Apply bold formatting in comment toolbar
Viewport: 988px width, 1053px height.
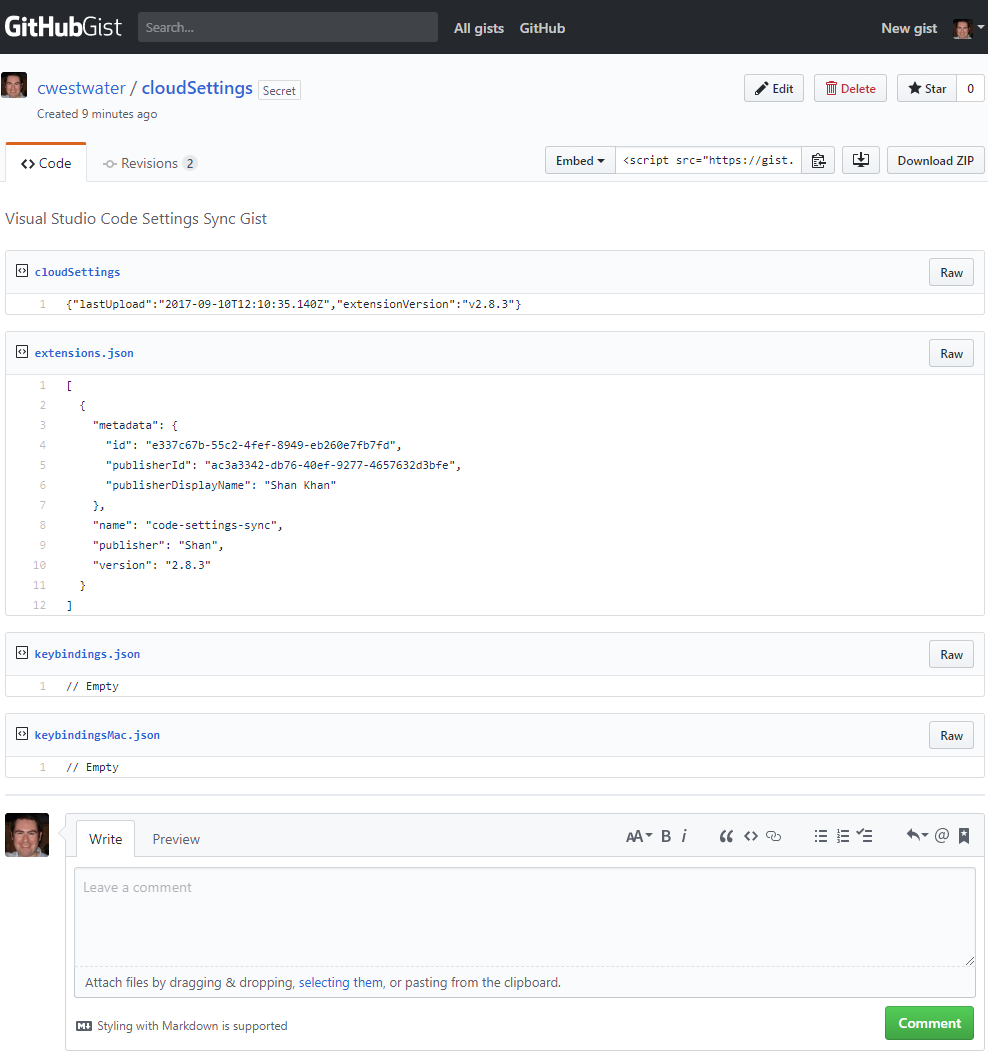[666, 836]
